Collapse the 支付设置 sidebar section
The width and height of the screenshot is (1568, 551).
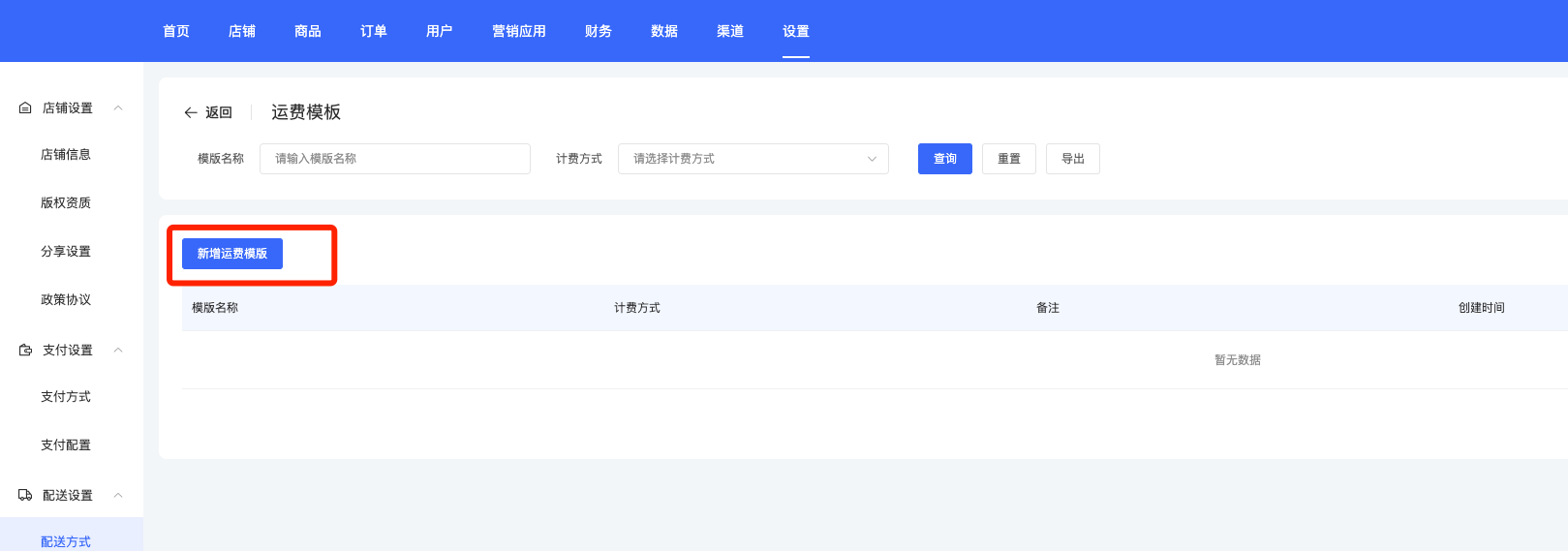pyautogui.click(x=118, y=350)
